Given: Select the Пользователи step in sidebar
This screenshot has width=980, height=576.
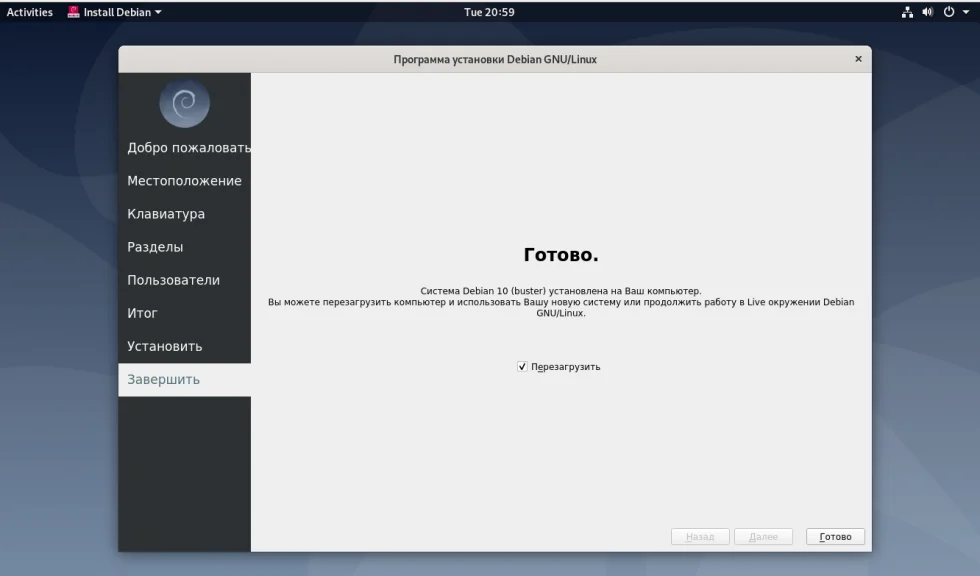Looking at the screenshot, I should point(184,280).
